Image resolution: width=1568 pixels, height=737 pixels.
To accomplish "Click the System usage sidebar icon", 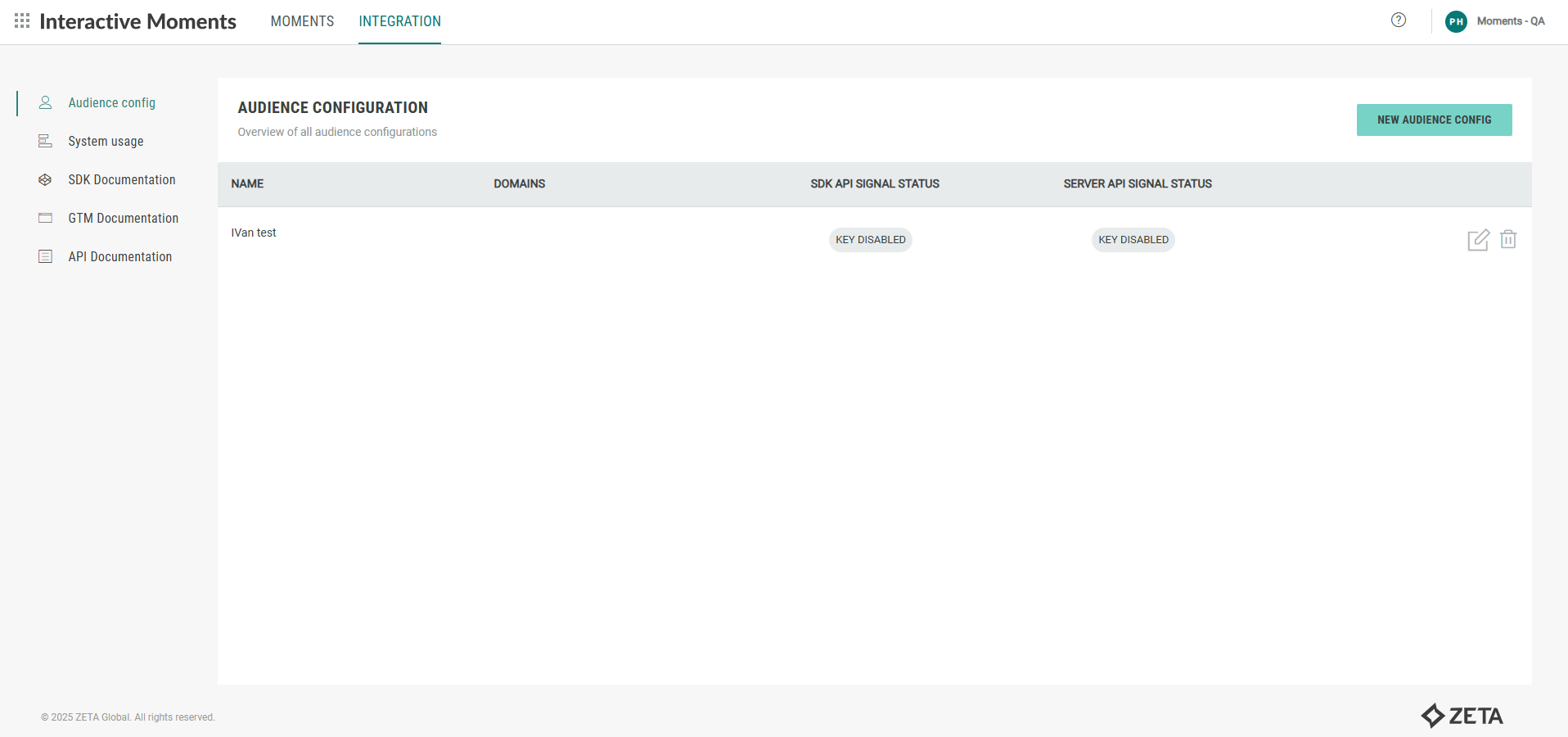I will 46,141.
